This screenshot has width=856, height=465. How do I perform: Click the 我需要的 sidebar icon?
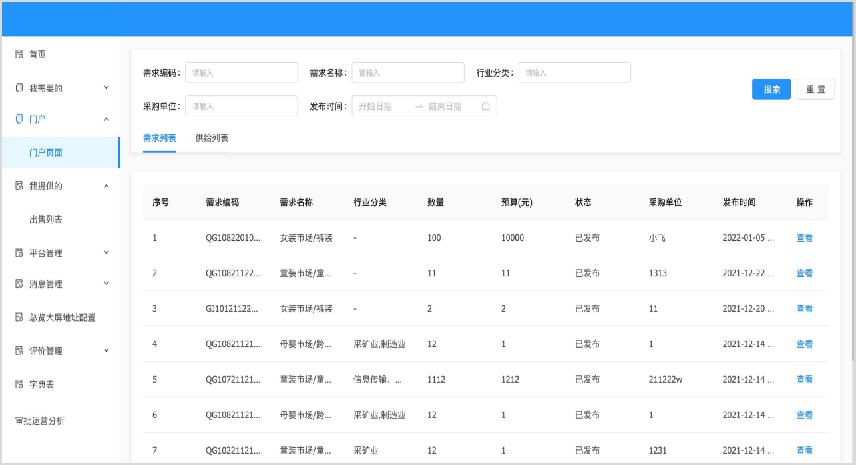pyautogui.click(x=19, y=88)
